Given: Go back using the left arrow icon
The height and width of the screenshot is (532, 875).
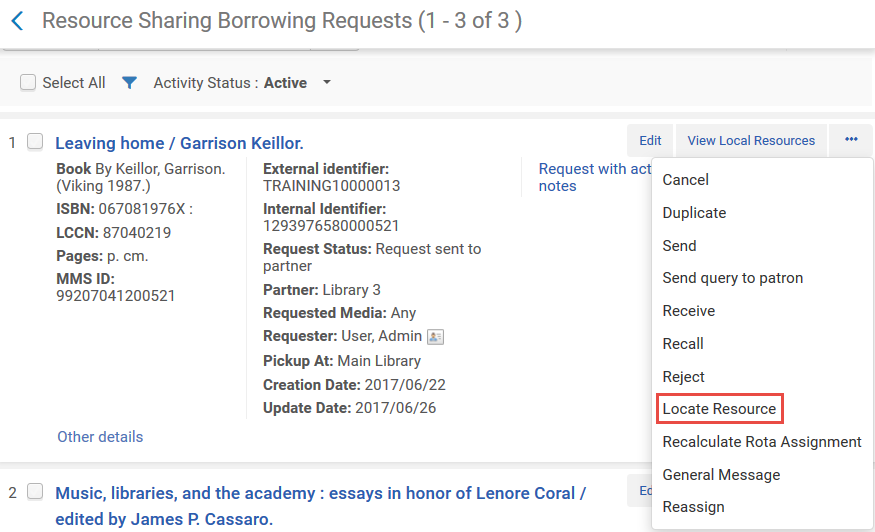Looking at the screenshot, I should (x=17, y=21).
